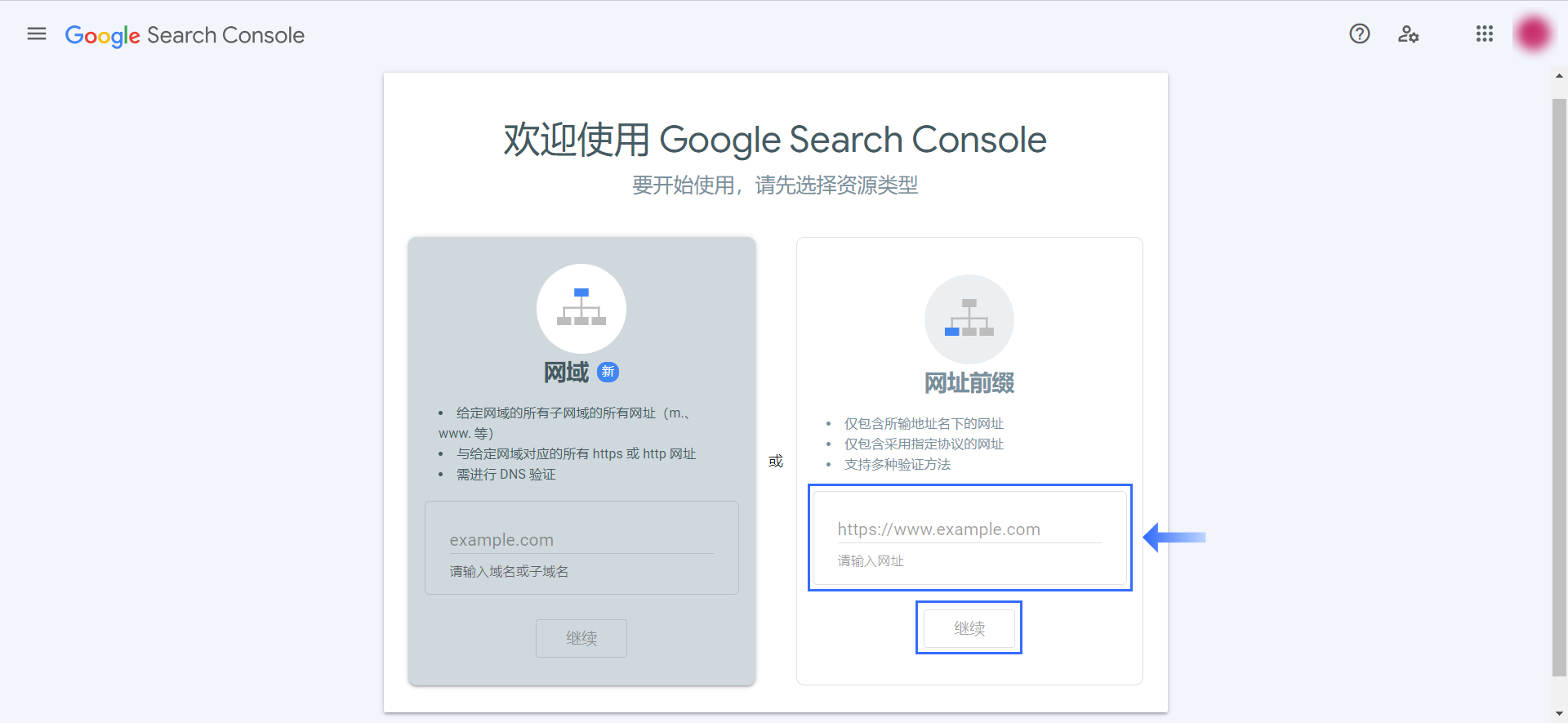Open the Google apps grid

pyautogui.click(x=1485, y=34)
